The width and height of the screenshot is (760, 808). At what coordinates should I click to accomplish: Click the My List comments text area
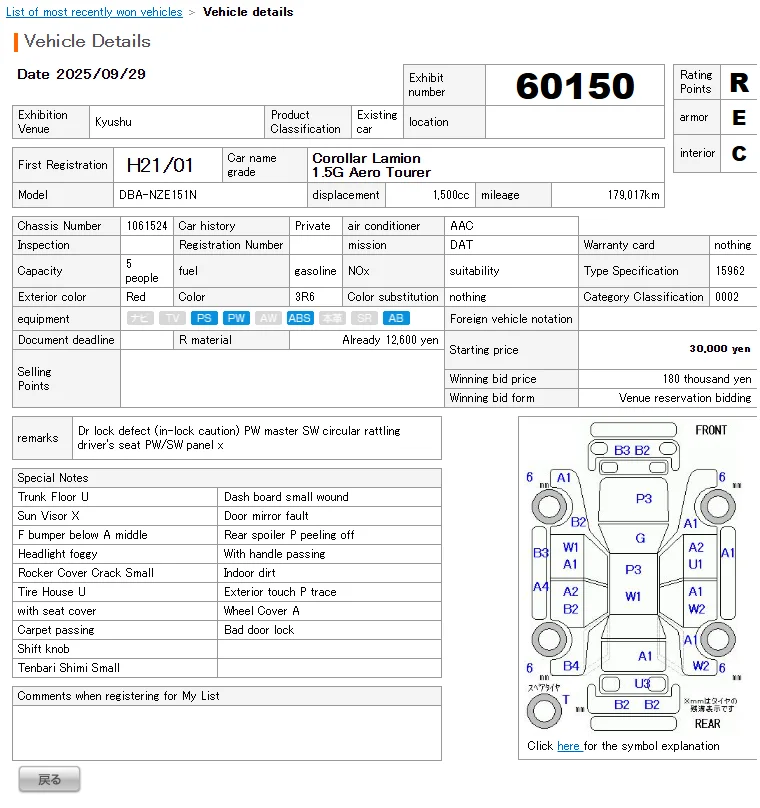pos(227,733)
